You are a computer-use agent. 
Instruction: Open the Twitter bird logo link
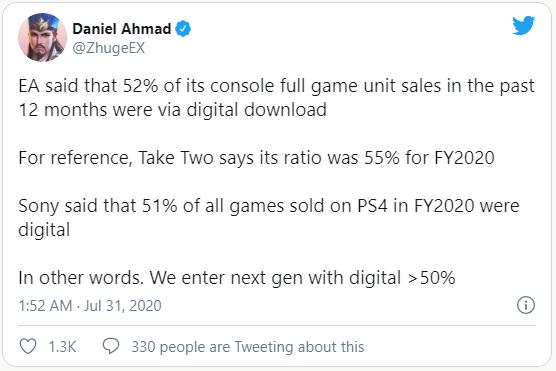523,25
